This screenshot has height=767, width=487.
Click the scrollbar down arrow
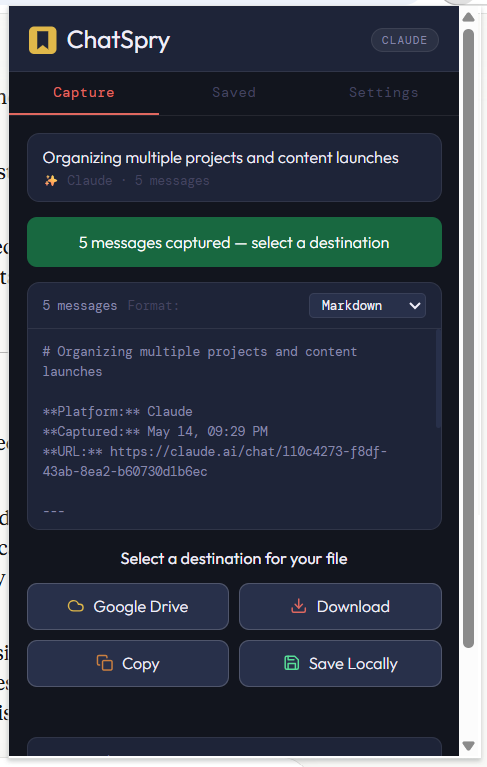click(468, 746)
